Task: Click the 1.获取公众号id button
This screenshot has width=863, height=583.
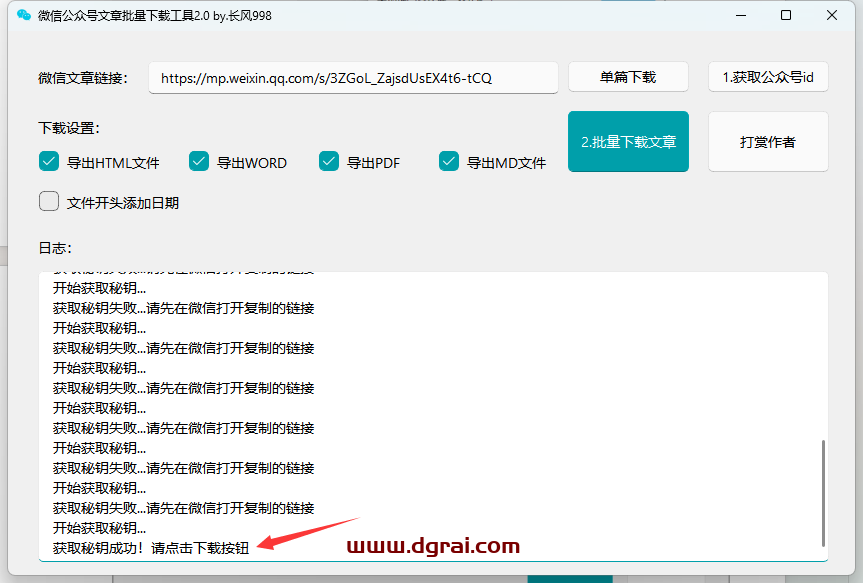Action: pyautogui.click(x=768, y=77)
